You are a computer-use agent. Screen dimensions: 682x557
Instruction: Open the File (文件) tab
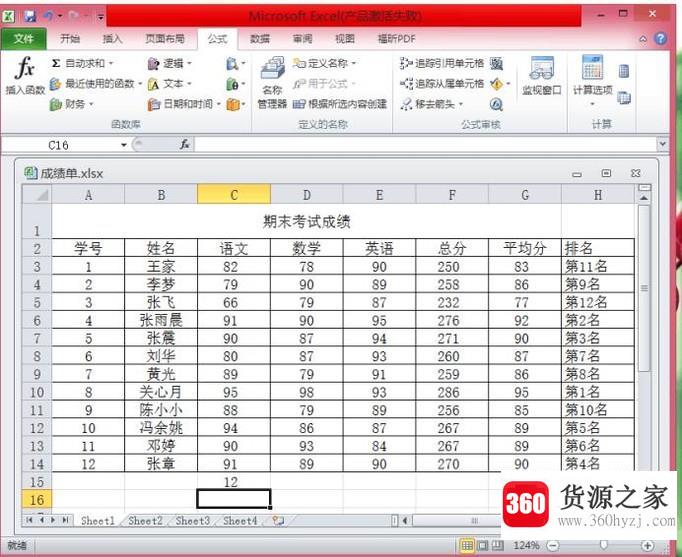click(x=23, y=39)
